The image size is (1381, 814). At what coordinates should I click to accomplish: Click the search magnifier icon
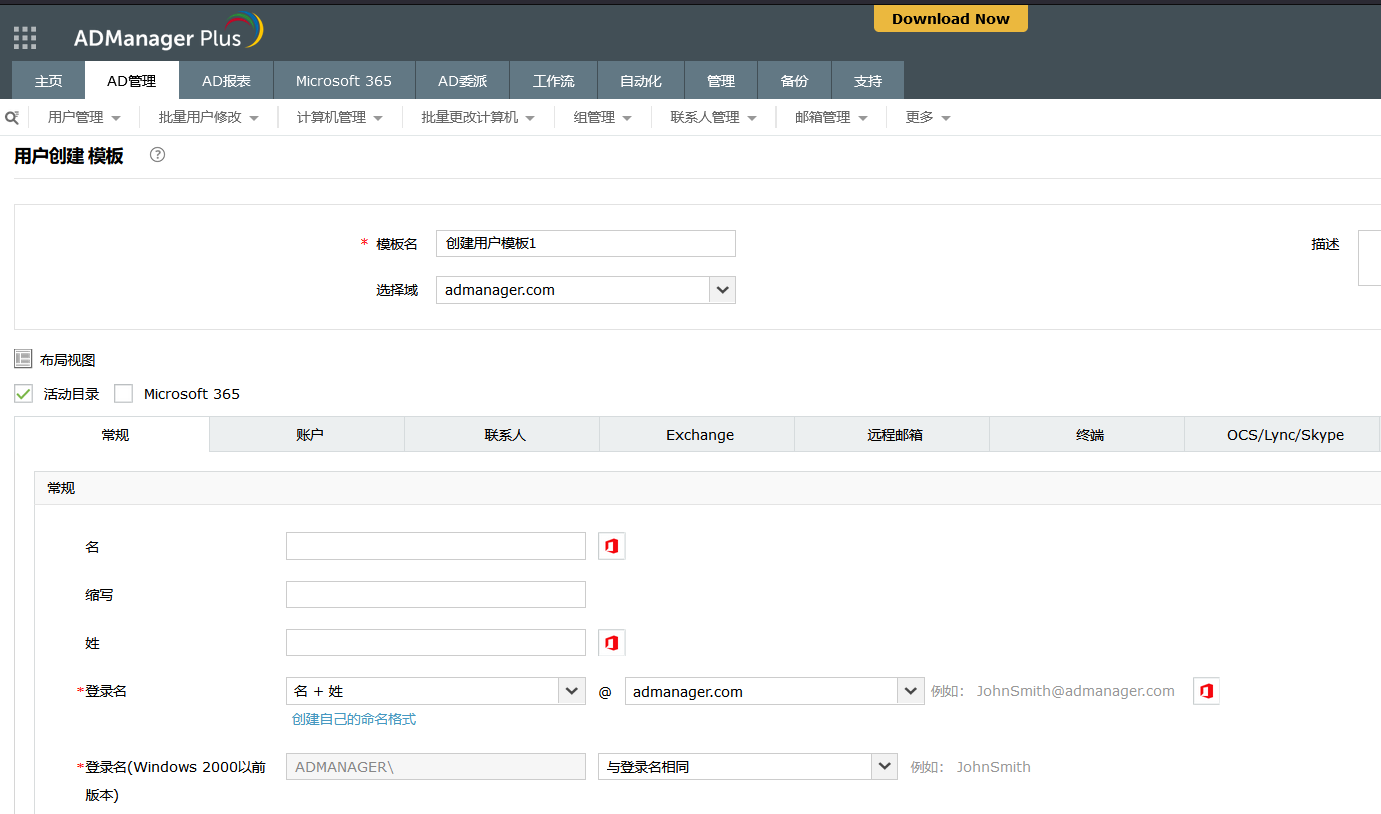click(x=12, y=118)
